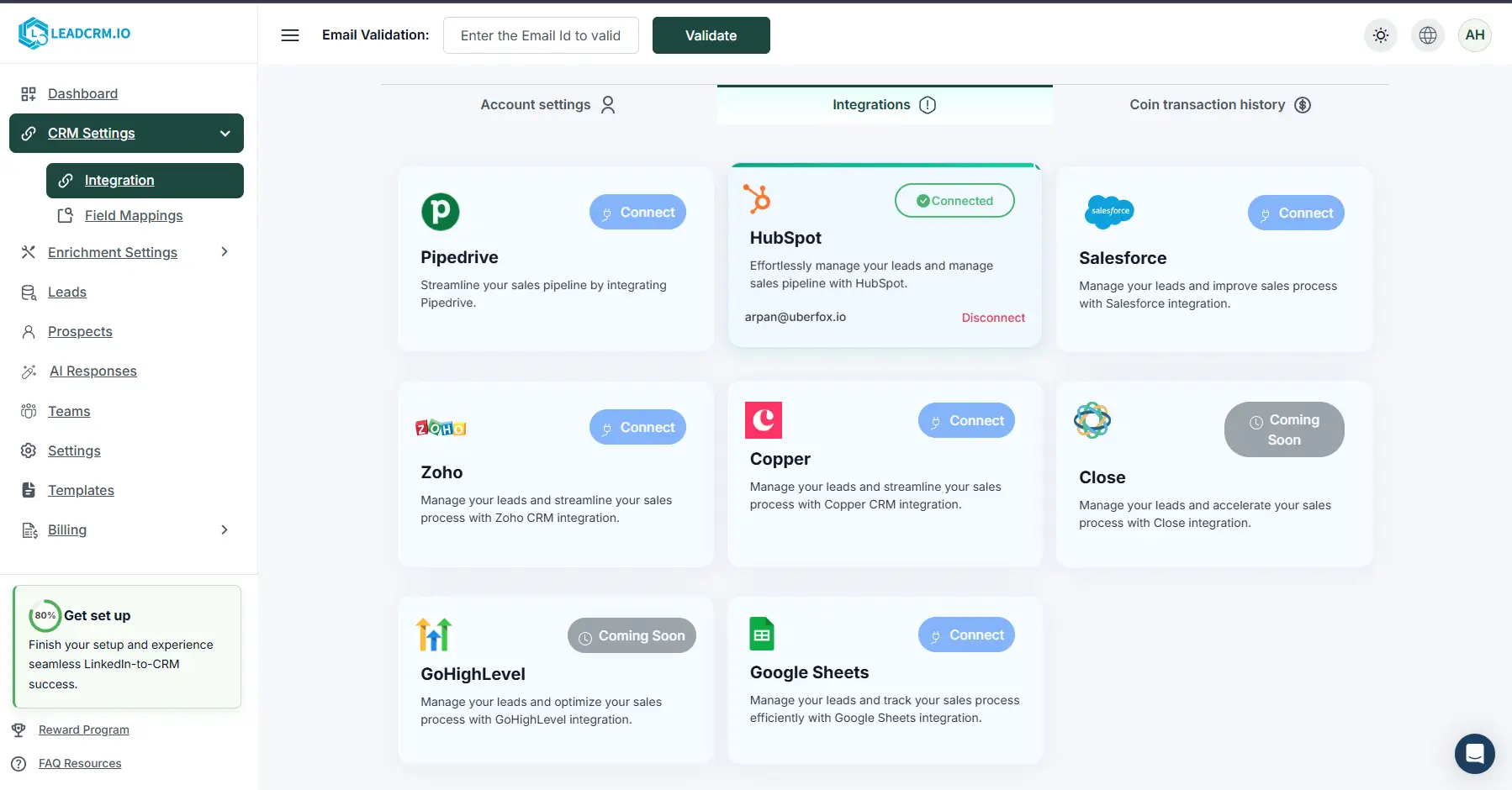Viewport: 1512px width, 790px height.
Task: Click GoHighLevel Coming Soon button
Action: (x=632, y=636)
